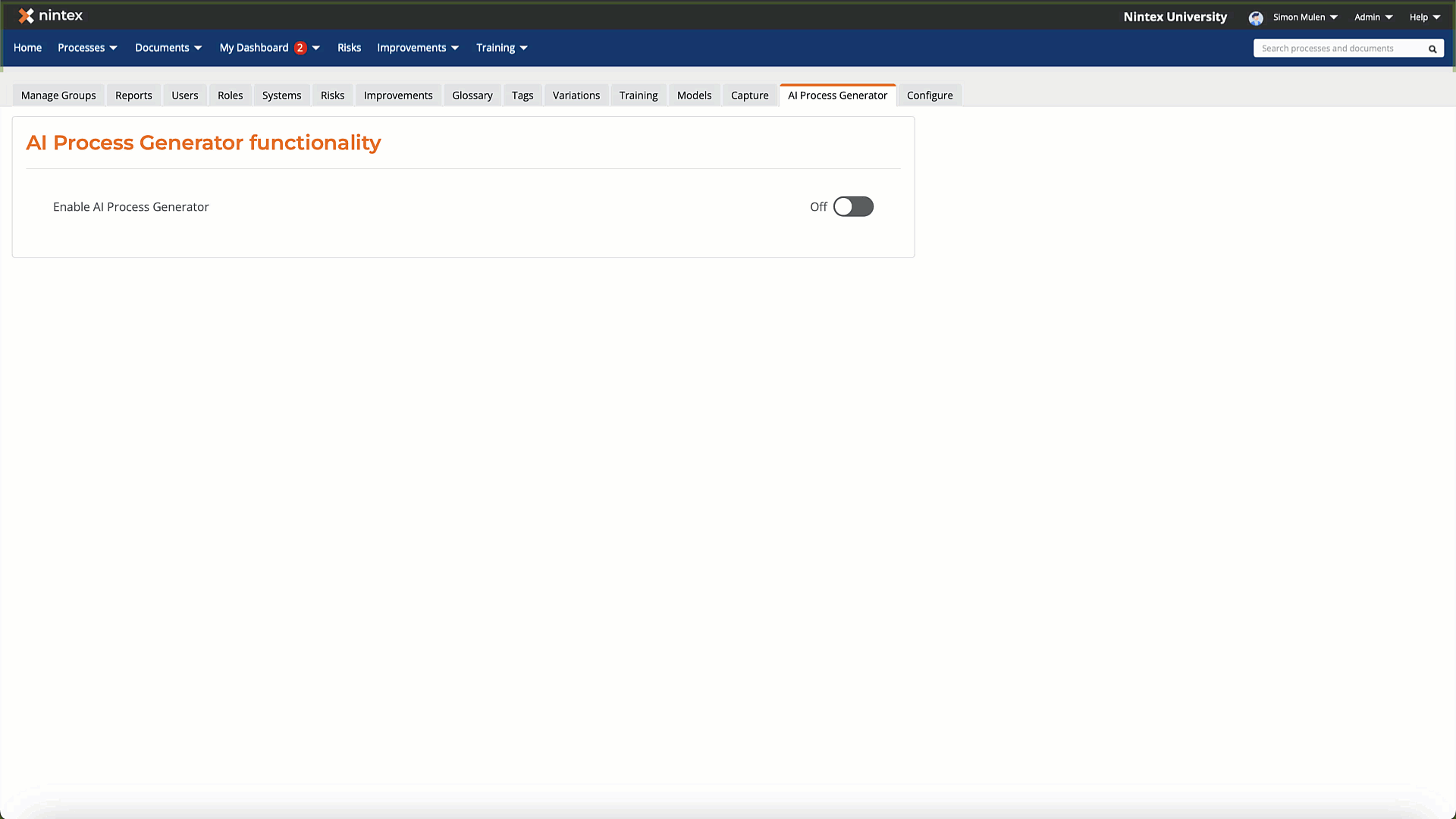
Task: Switch to the Capture tab
Action: tap(749, 96)
